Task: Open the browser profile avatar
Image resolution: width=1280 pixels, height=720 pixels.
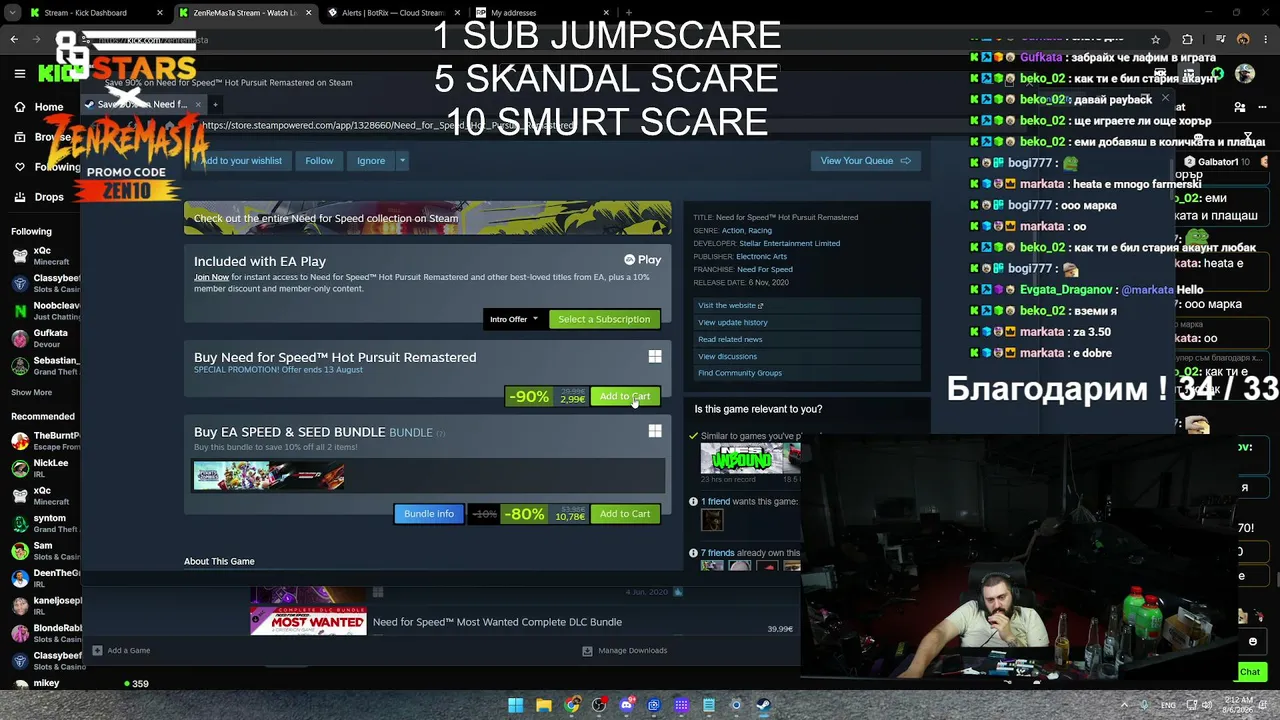Action: pos(1243,40)
